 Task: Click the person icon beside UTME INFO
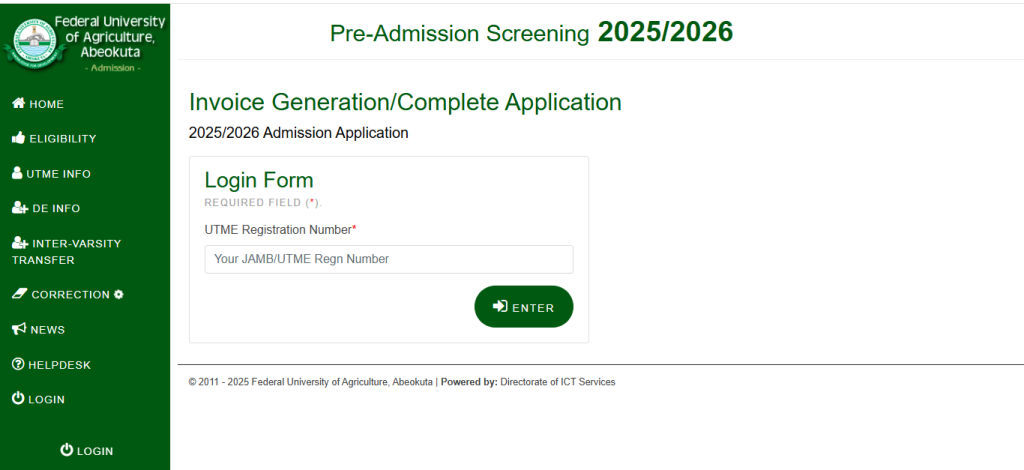coord(17,173)
